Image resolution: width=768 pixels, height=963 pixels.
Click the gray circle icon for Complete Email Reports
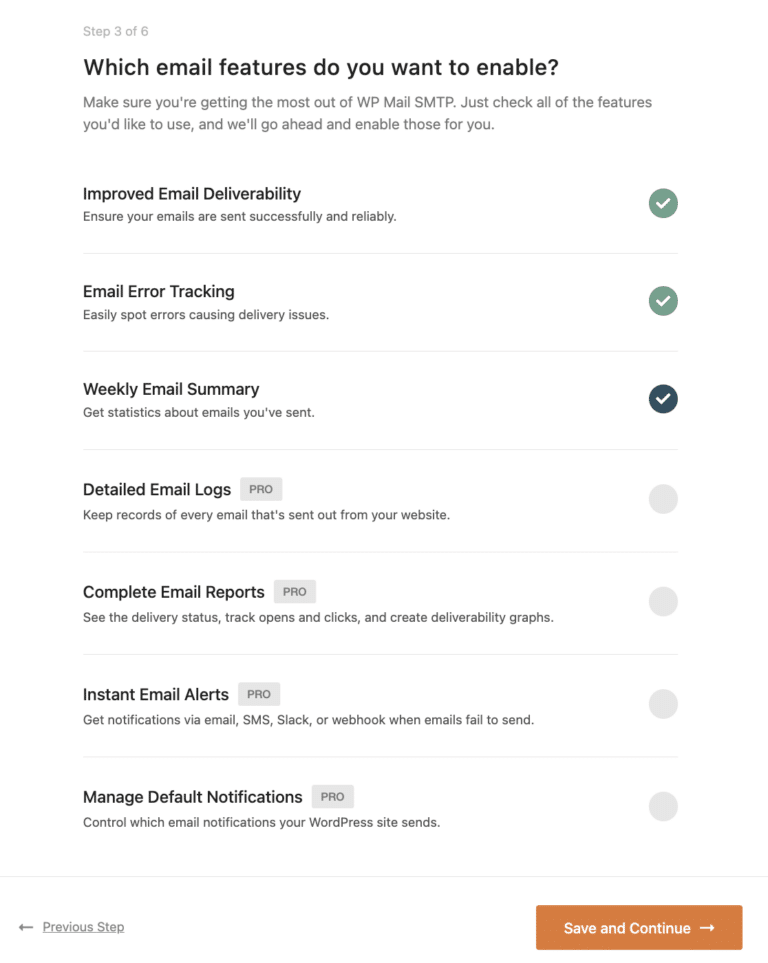[x=663, y=601]
